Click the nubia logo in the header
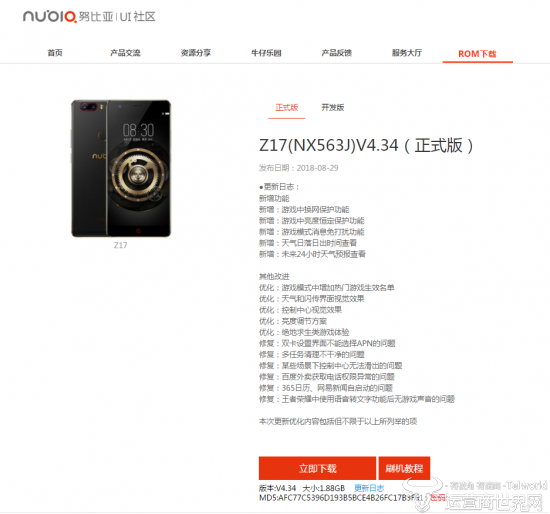The width and height of the screenshot is (550, 514). (x=49, y=16)
